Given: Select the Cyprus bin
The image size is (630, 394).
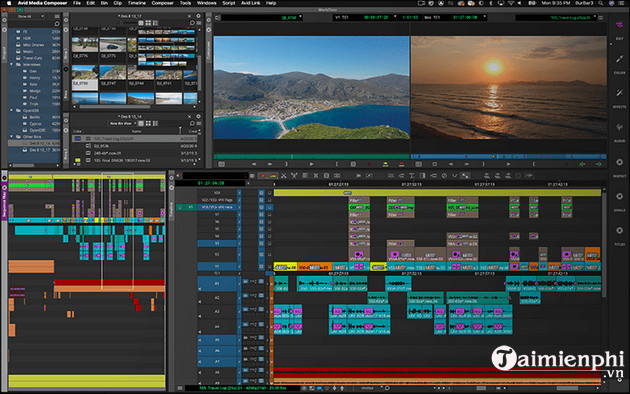Looking at the screenshot, I should tap(35, 124).
